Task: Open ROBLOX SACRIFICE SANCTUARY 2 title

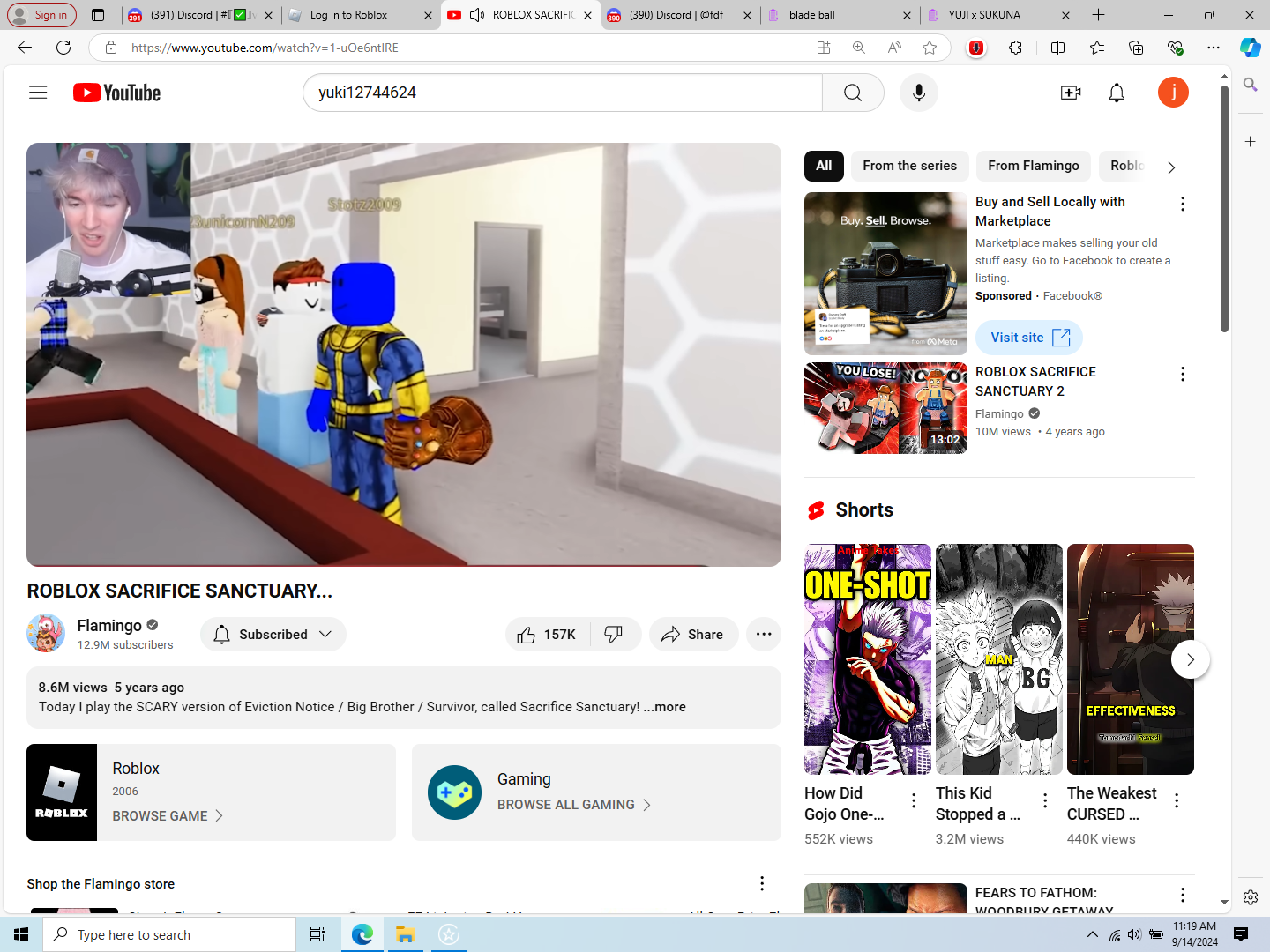Action: pos(1035,382)
